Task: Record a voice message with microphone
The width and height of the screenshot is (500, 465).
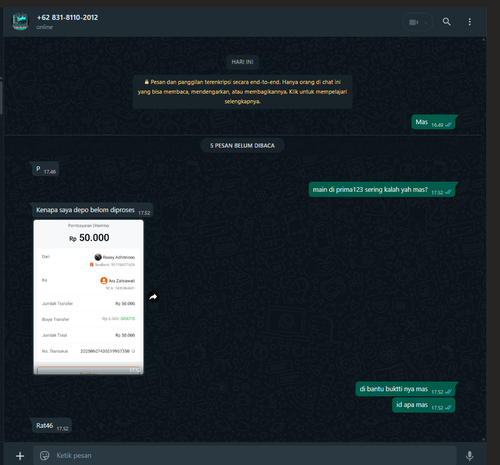Action: click(469, 456)
